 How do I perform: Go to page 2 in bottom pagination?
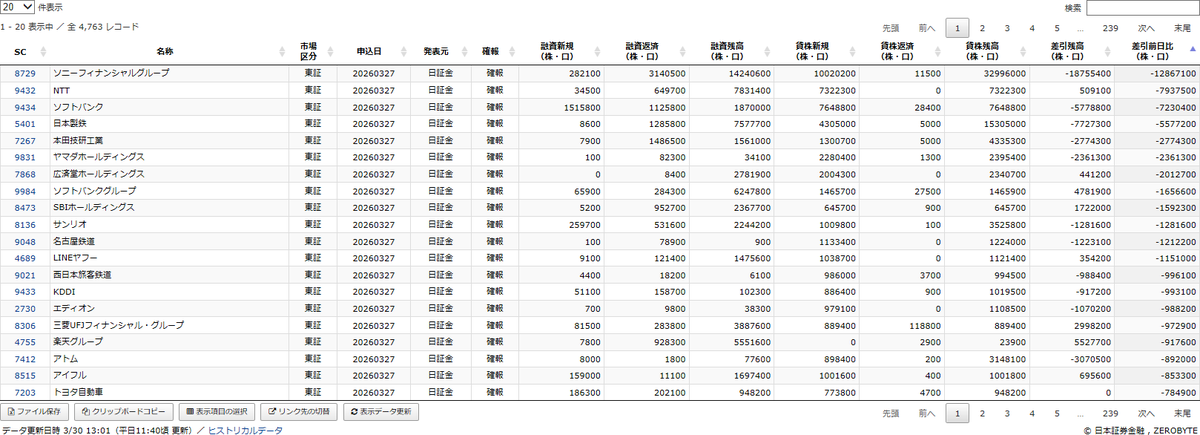pos(982,413)
